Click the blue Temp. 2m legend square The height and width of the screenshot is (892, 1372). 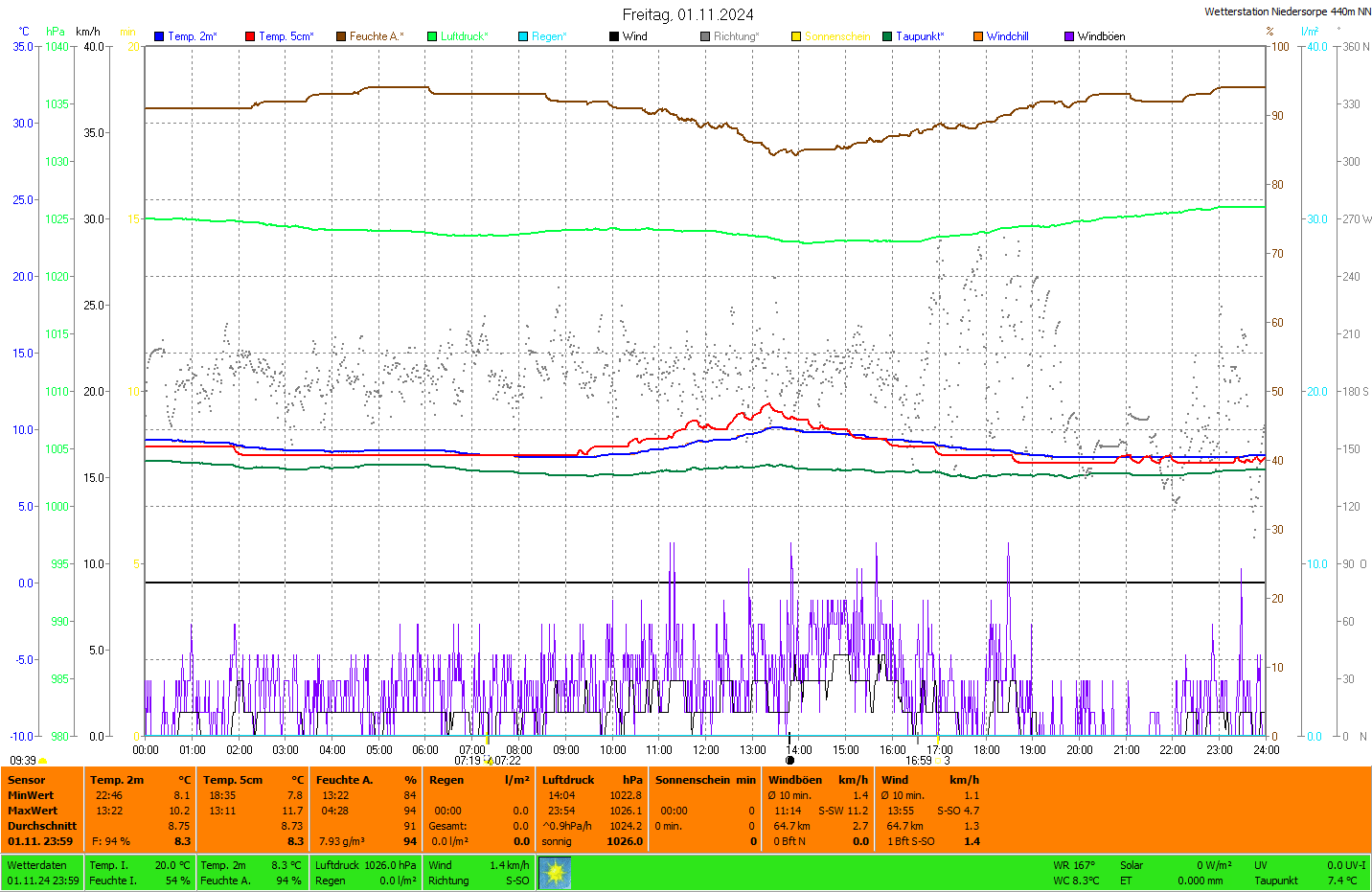pyautogui.click(x=159, y=36)
